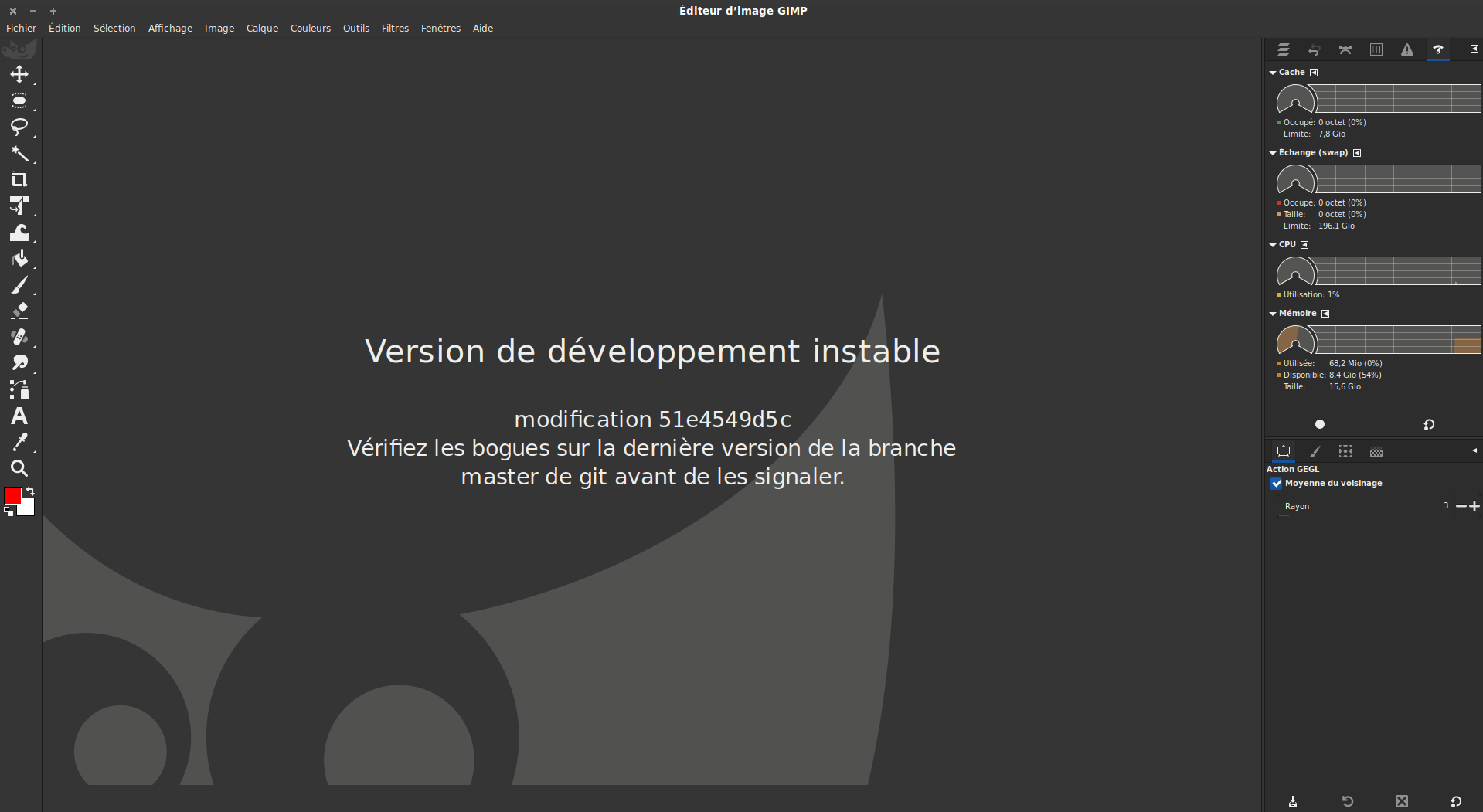1483x812 pixels.
Task: Swap foreground and background colors
Action: [x=30, y=491]
